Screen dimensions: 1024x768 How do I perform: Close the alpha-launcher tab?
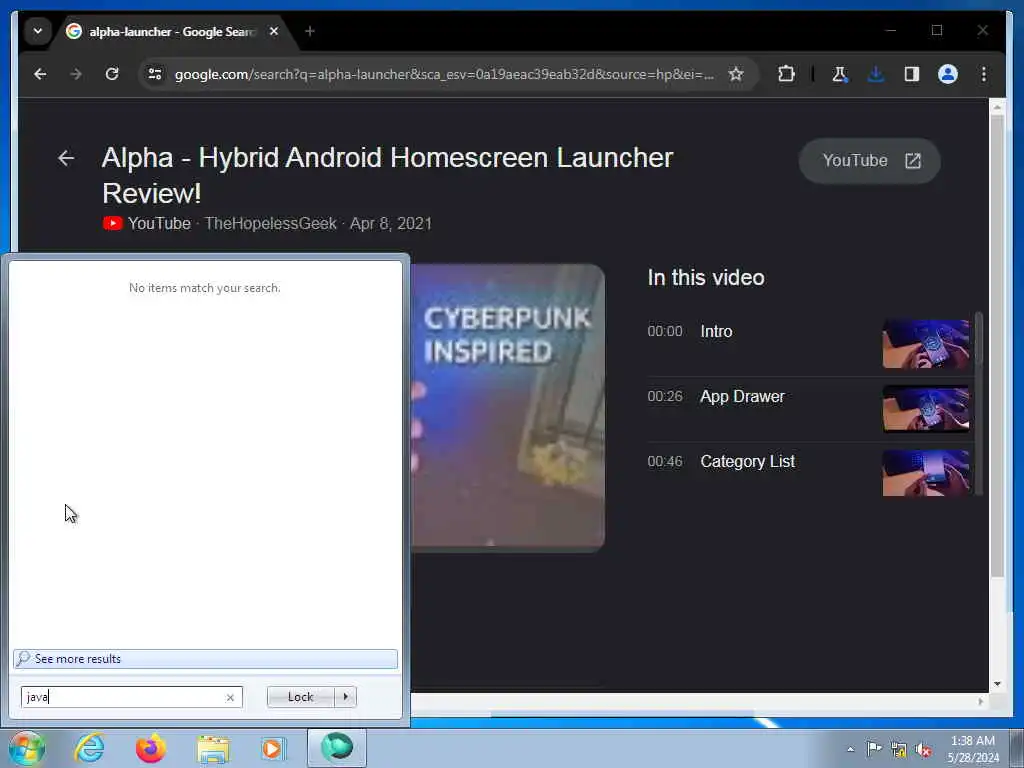click(x=274, y=31)
